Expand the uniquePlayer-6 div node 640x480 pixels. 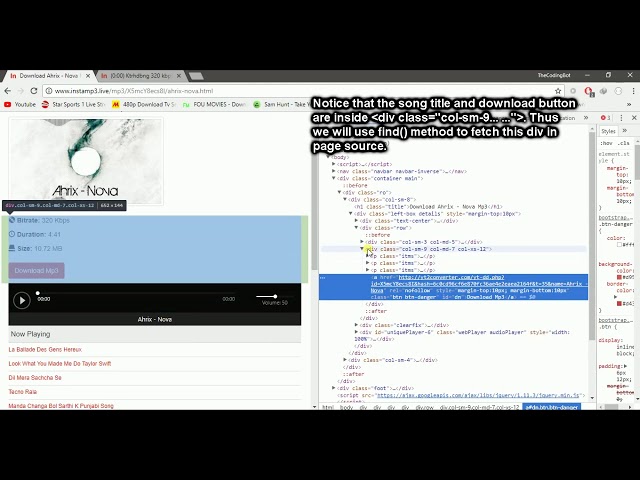point(356,332)
